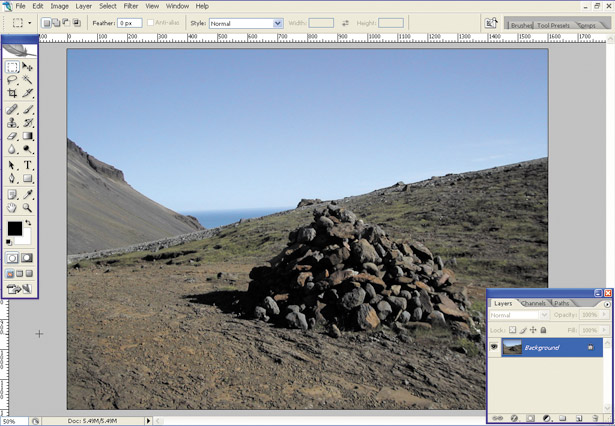Select the Hand tool
This screenshot has width=615, height=426.
[12, 208]
